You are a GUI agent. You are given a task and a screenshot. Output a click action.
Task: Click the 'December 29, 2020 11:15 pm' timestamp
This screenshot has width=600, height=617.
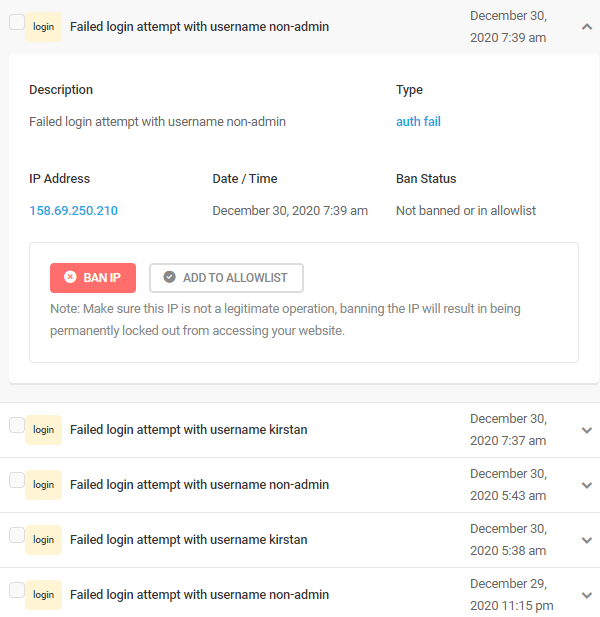[x=511, y=595]
